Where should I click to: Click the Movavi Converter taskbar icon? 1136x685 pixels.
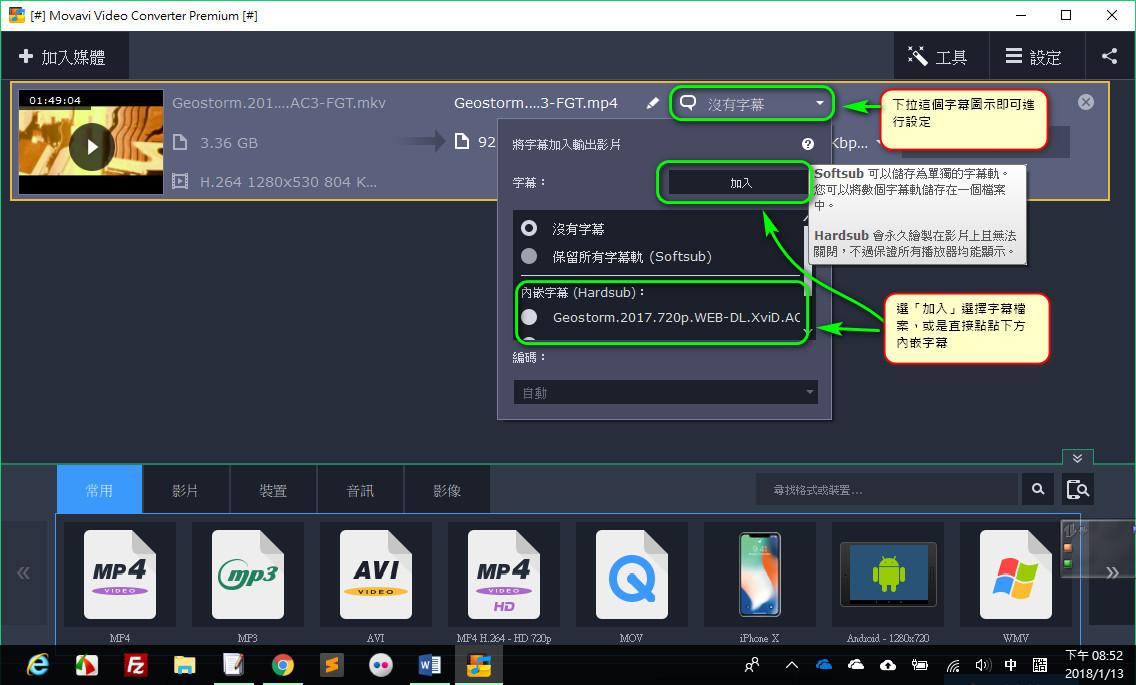coord(478,665)
